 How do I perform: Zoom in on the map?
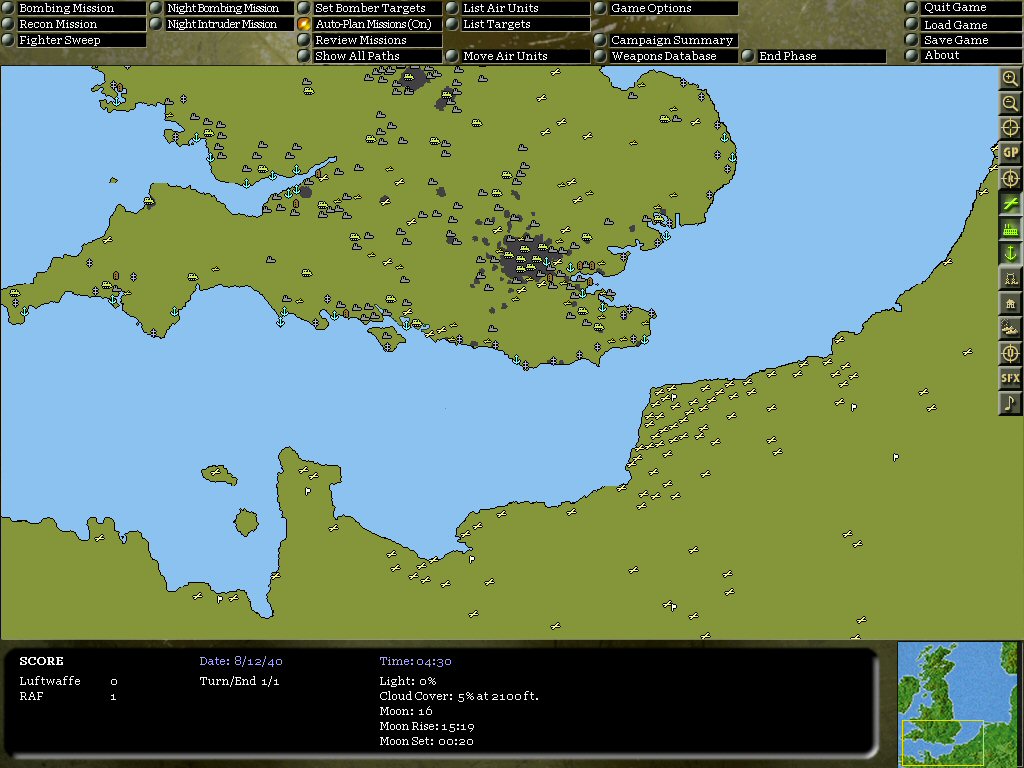coord(1010,78)
